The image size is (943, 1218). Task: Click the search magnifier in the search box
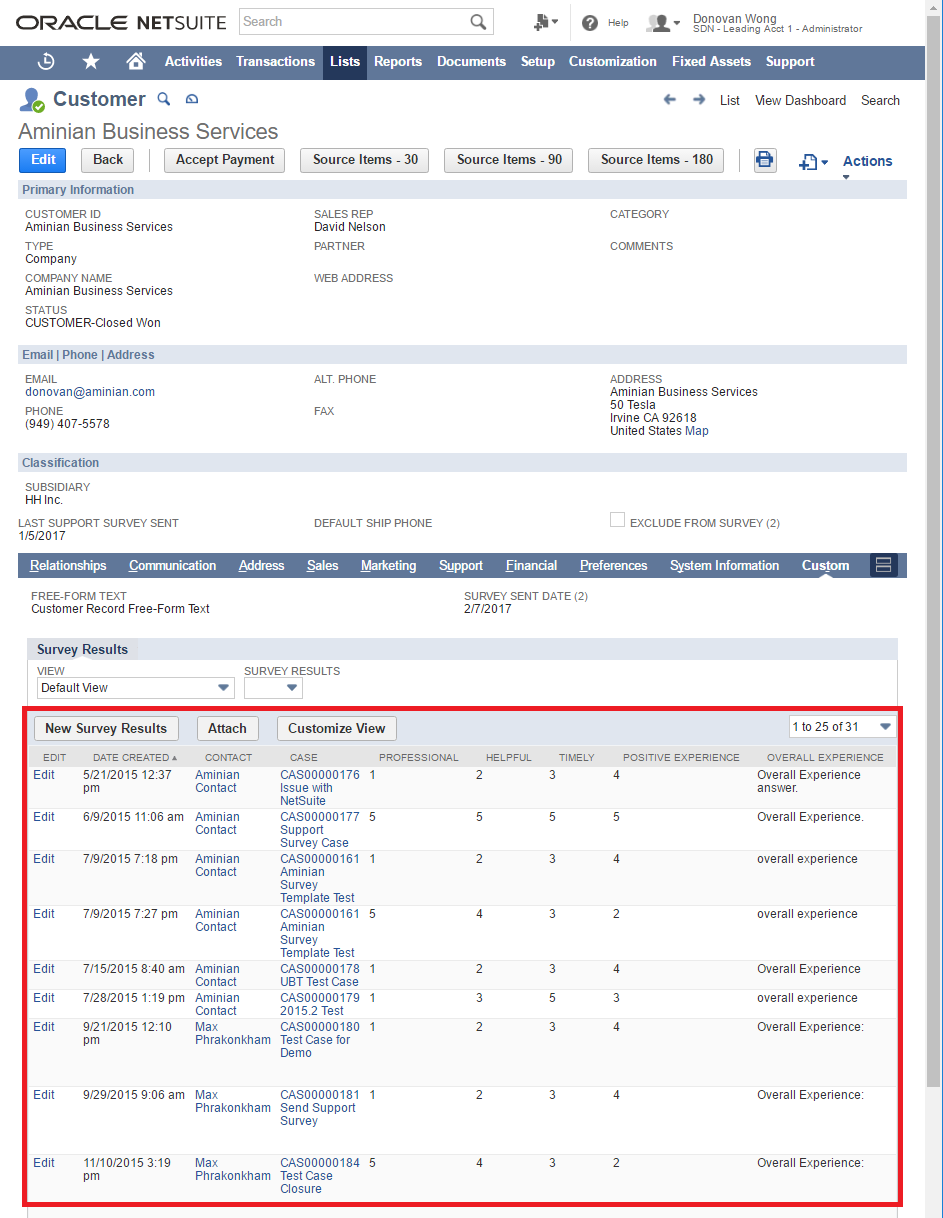pyautogui.click(x=478, y=22)
